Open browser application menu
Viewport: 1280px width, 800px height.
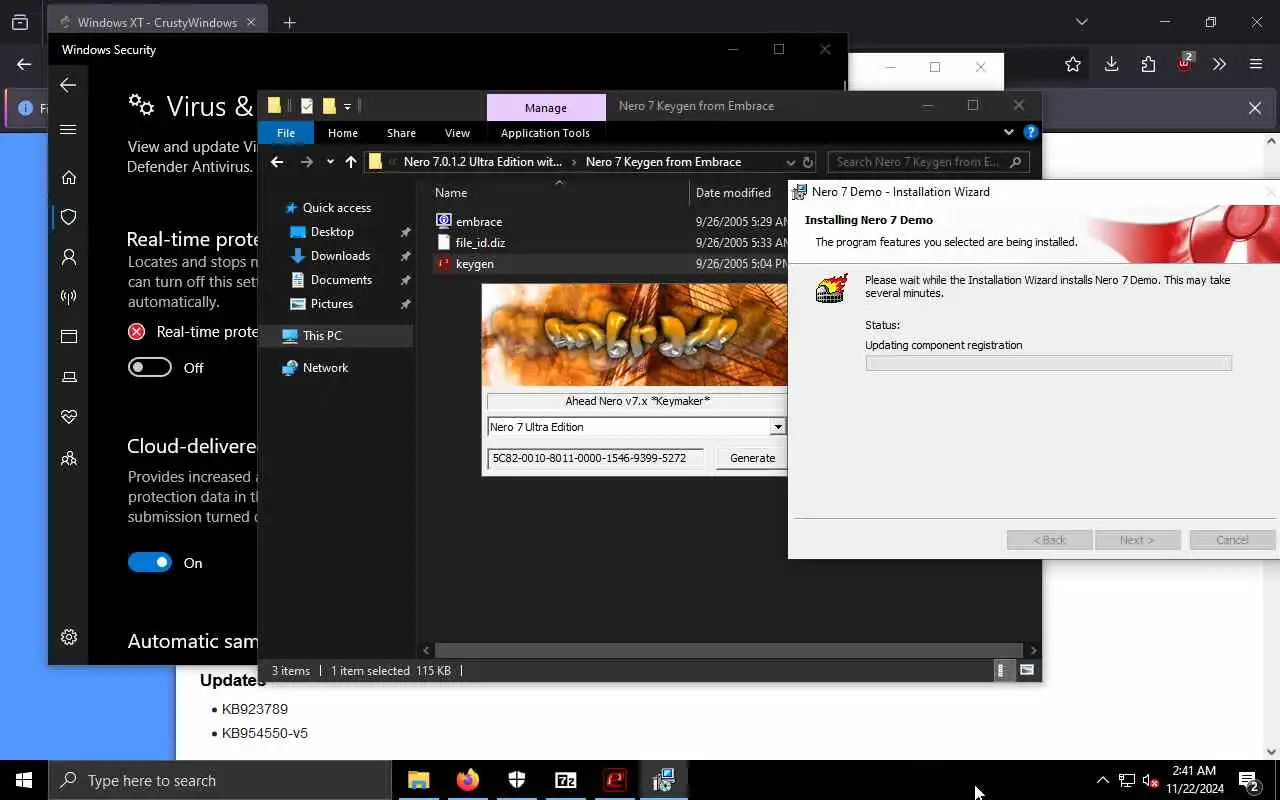[1256, 64]
